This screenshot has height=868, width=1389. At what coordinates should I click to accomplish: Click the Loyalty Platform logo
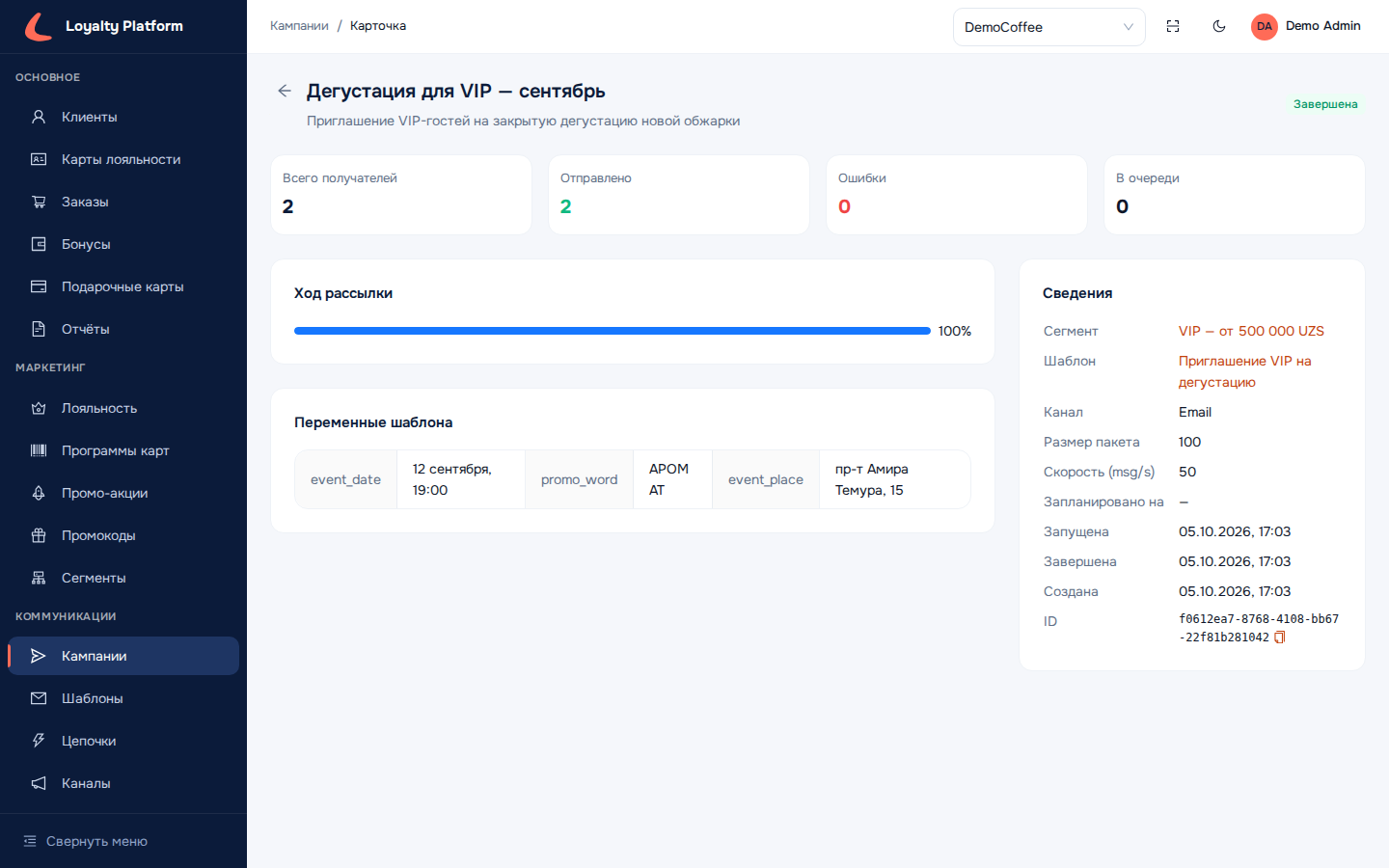pos(104,26)
